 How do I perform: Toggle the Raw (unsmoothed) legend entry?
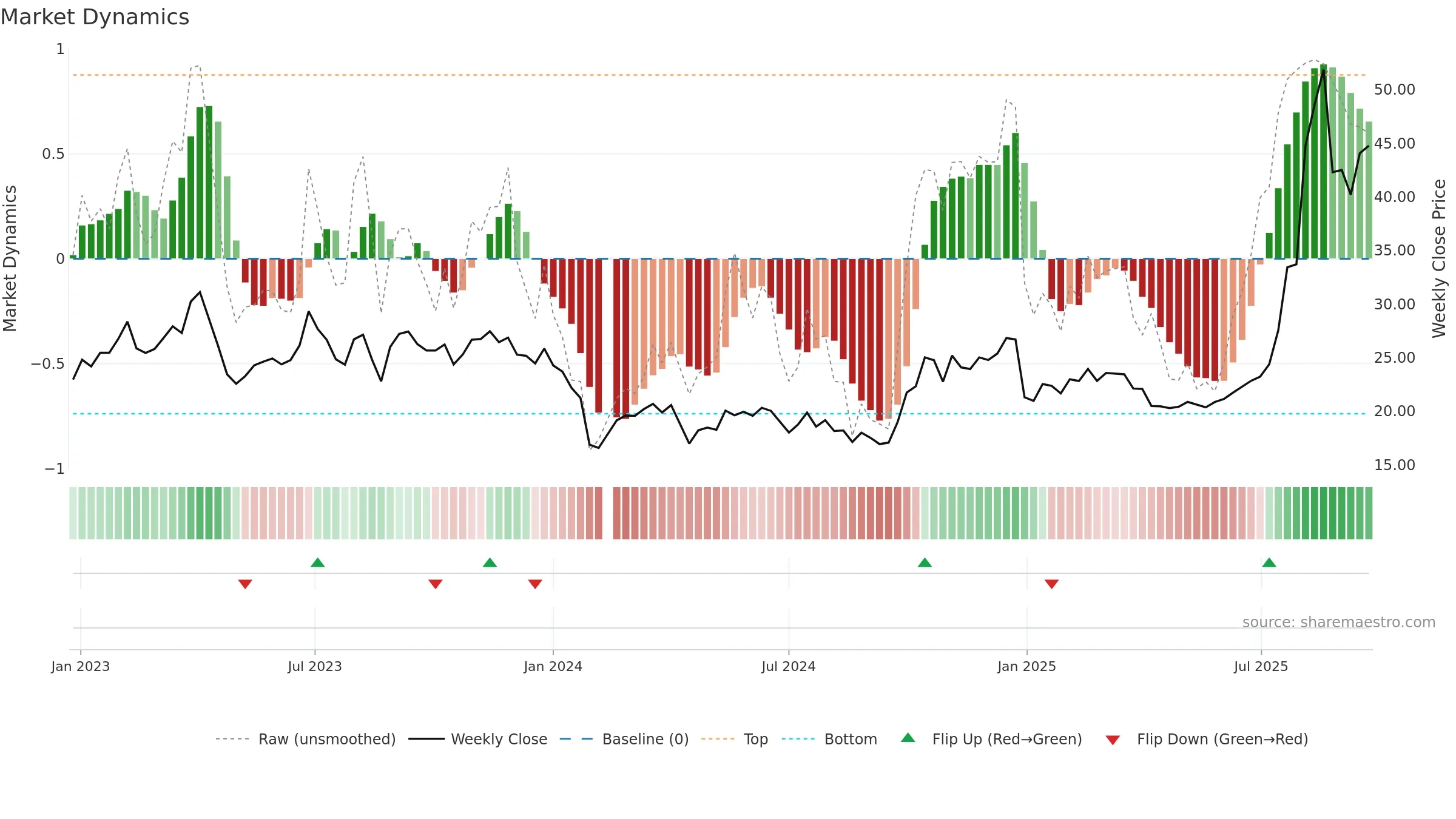tap(305, 739)
